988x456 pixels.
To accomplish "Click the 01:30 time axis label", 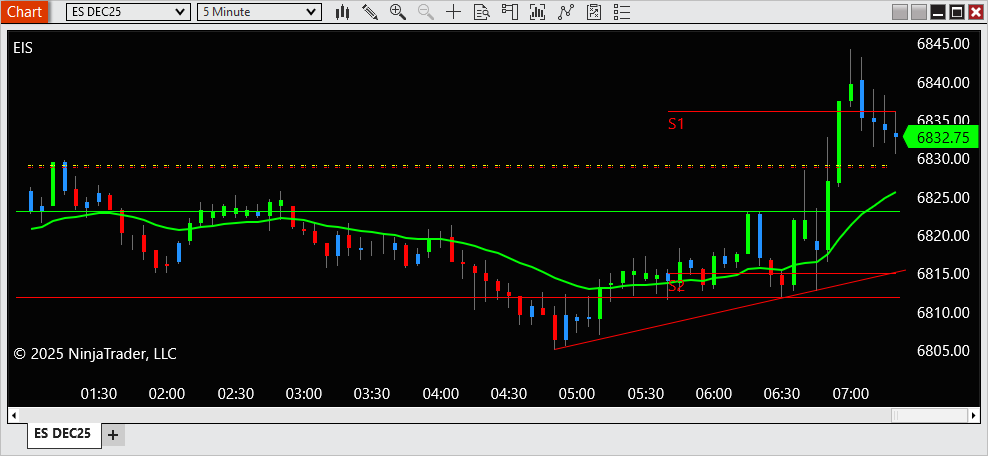I will [99, 394].
